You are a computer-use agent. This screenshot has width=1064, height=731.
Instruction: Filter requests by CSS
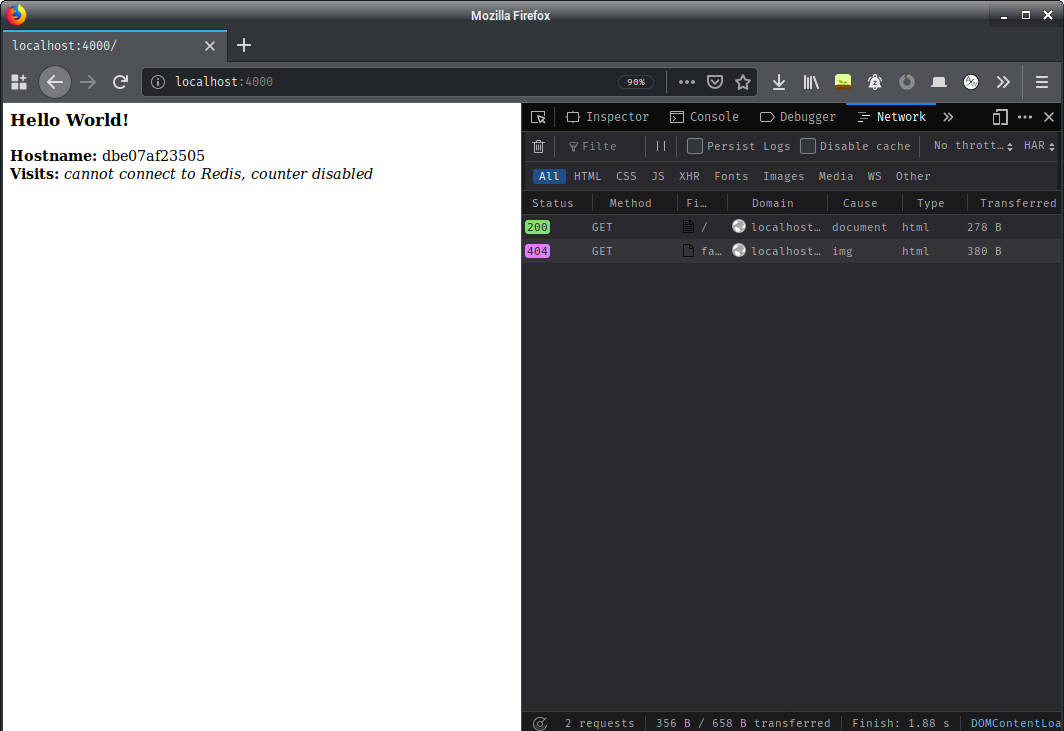626,176
